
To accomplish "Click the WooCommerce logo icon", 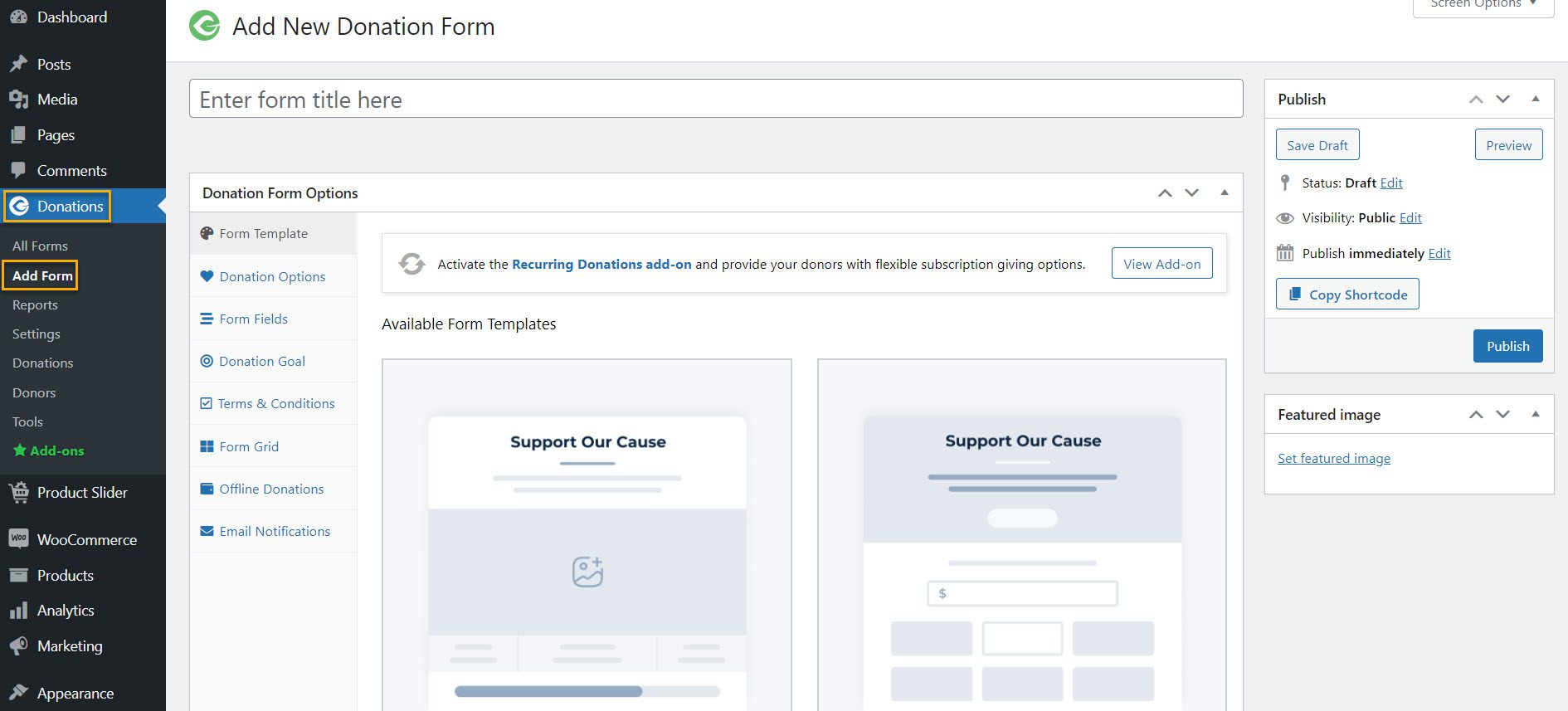I will click(18, 539).
